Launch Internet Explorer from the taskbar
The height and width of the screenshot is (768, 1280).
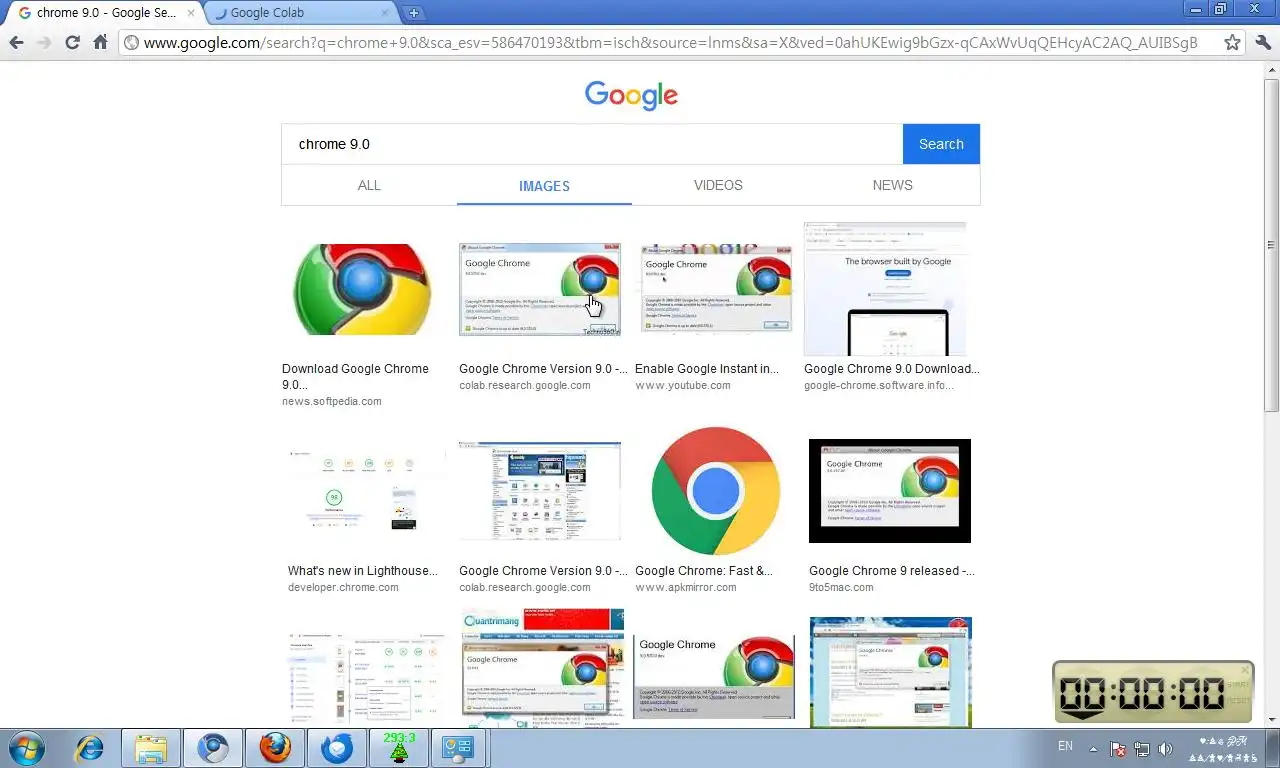(x=90, y=747)
